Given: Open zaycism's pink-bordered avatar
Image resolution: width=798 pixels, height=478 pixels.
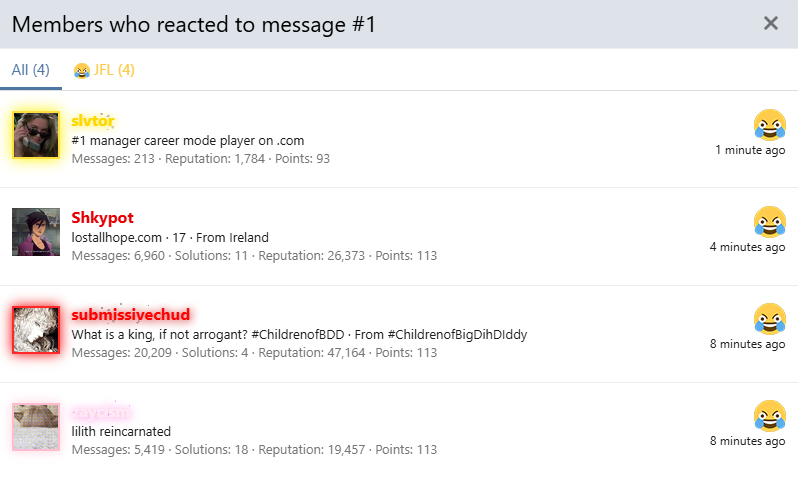Looking at the screenshot, I should 36,427.
